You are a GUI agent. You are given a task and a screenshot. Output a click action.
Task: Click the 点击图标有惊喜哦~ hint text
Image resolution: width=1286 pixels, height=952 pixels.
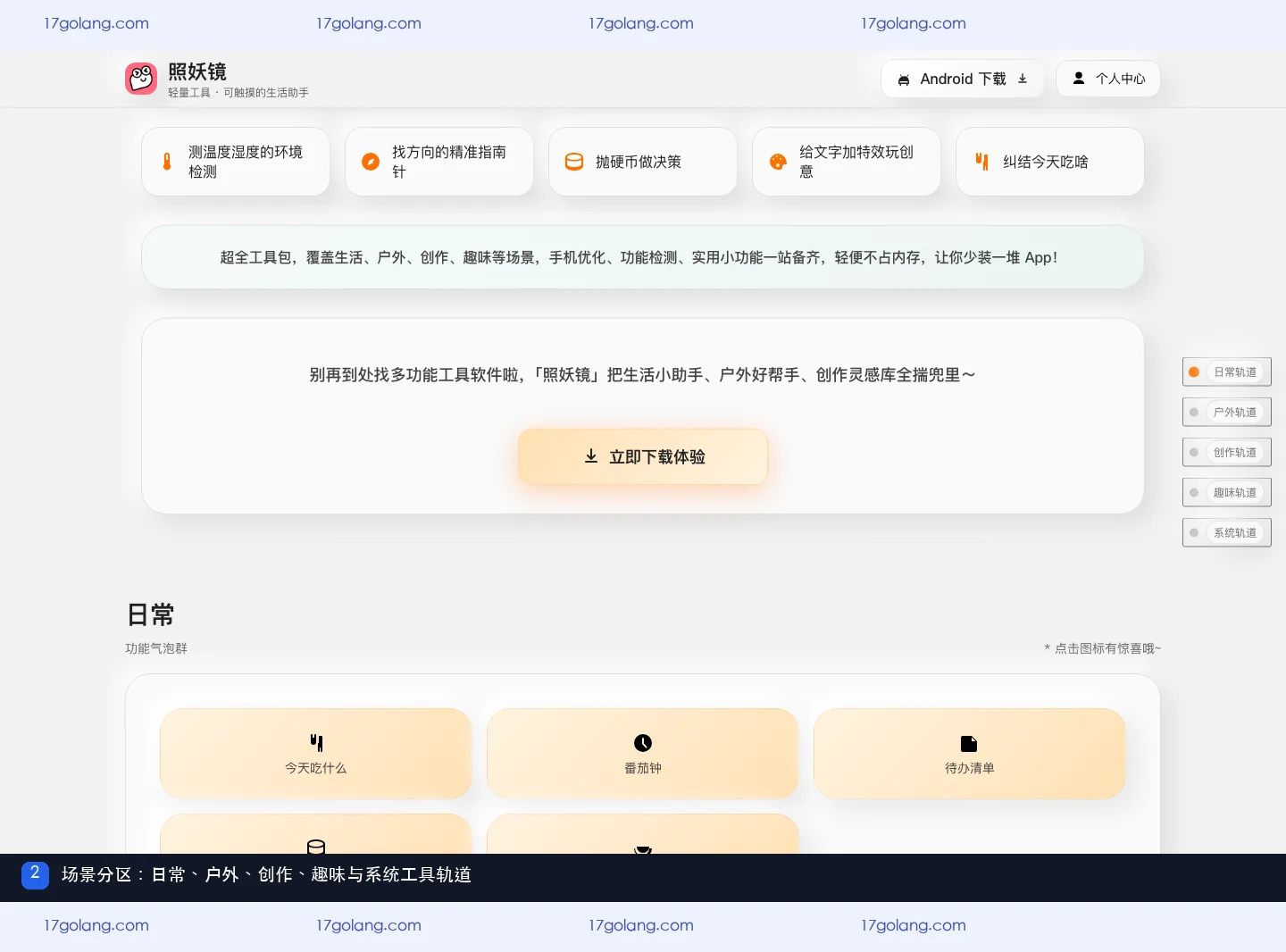point(1103,648)
